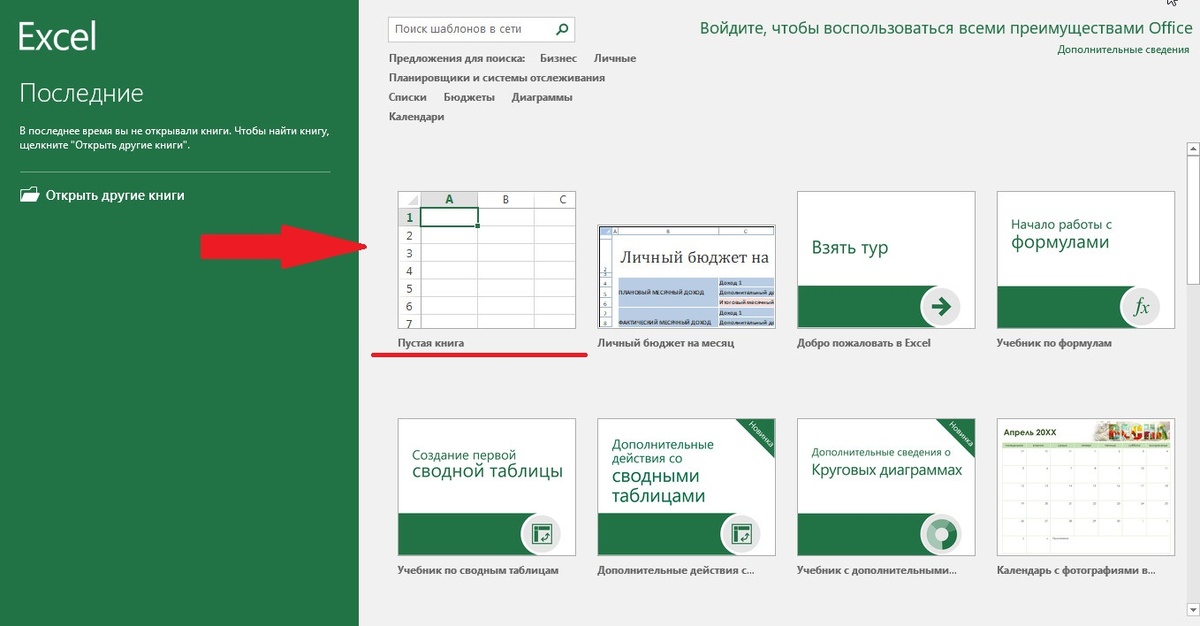Select Списки search suggestion
This screenshot has height=626, width=1200.
click(x=408, y=97)
